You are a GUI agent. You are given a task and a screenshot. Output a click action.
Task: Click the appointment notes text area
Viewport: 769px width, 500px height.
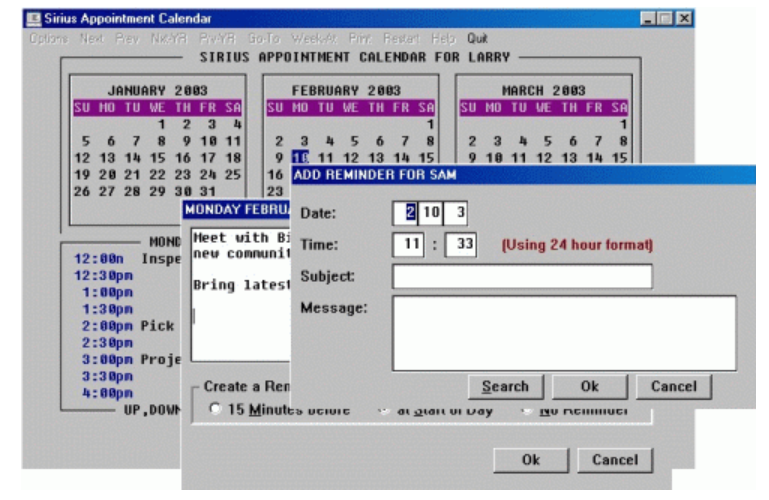tap(241, 295)
